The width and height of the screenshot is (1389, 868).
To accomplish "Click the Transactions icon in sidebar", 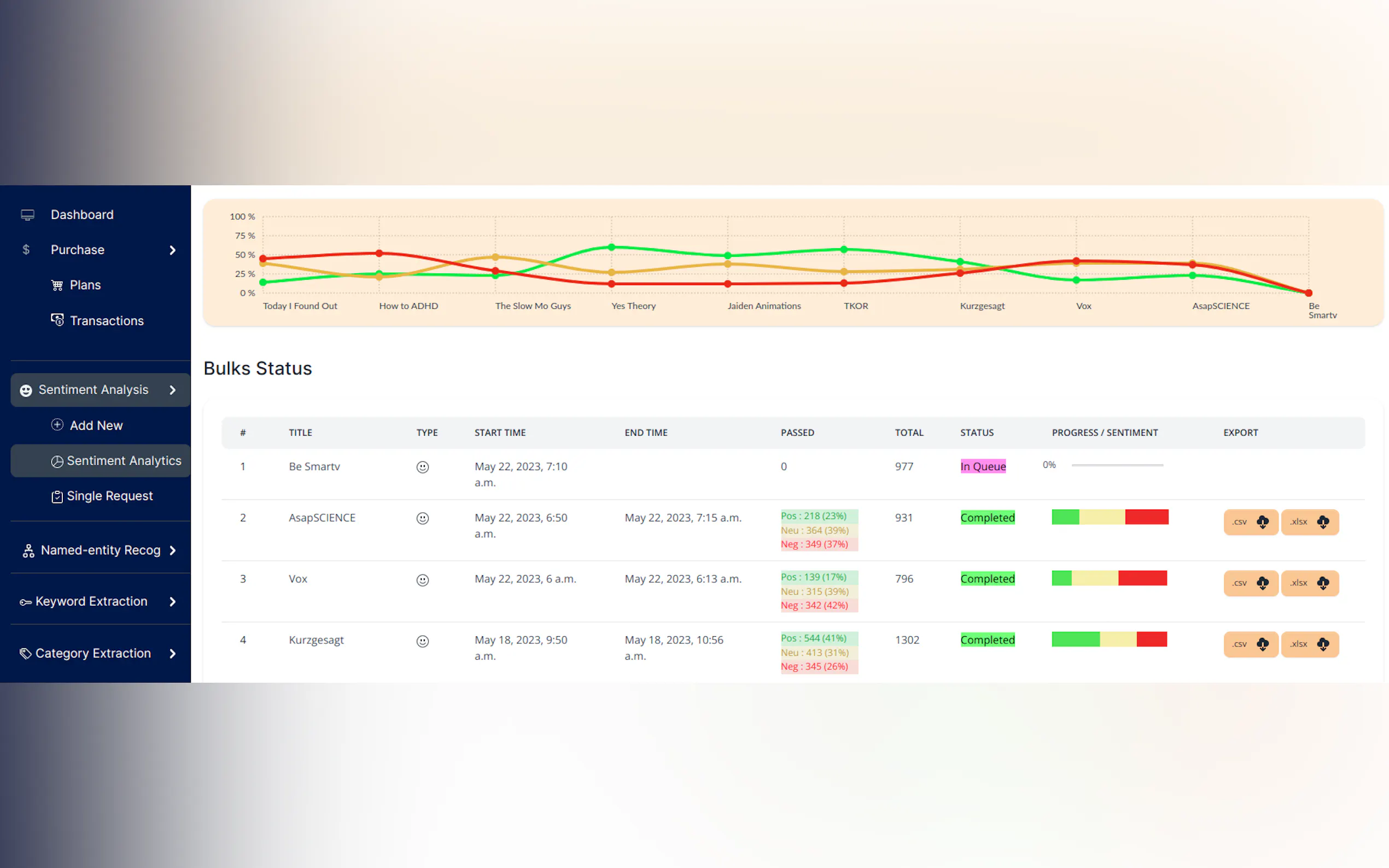I will point(57,320).
